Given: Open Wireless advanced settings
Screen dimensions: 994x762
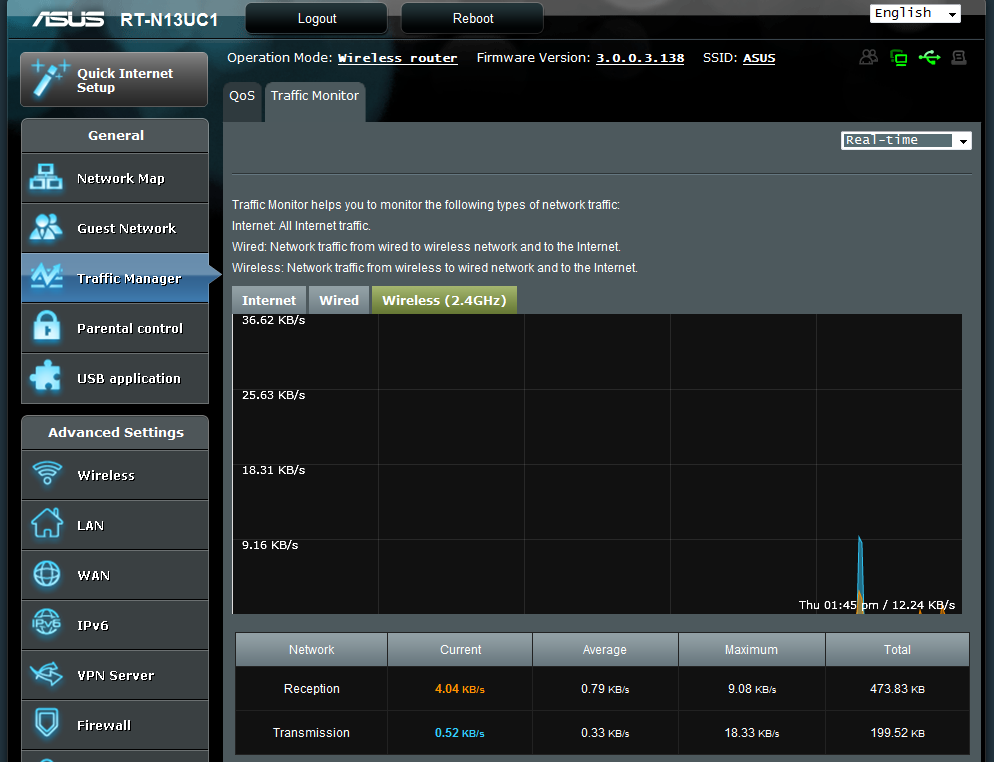Looking at the screenshot, I should point(115,475).
